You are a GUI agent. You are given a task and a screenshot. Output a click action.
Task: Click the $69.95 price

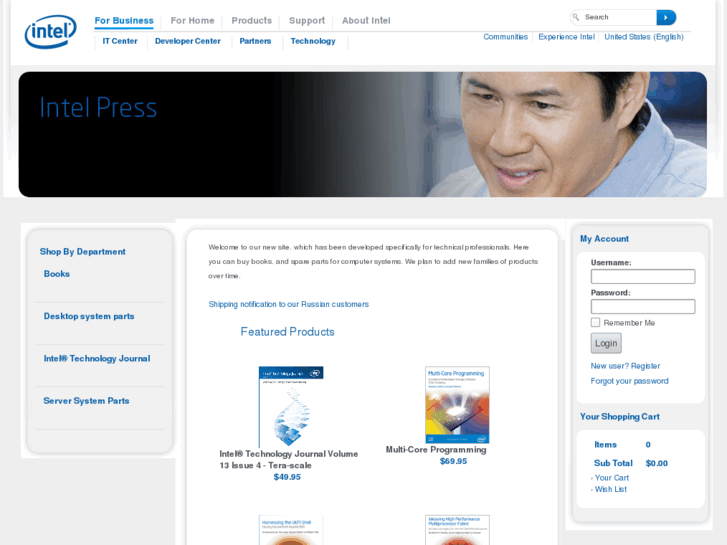pyautogui.click(x=453, y=461)
